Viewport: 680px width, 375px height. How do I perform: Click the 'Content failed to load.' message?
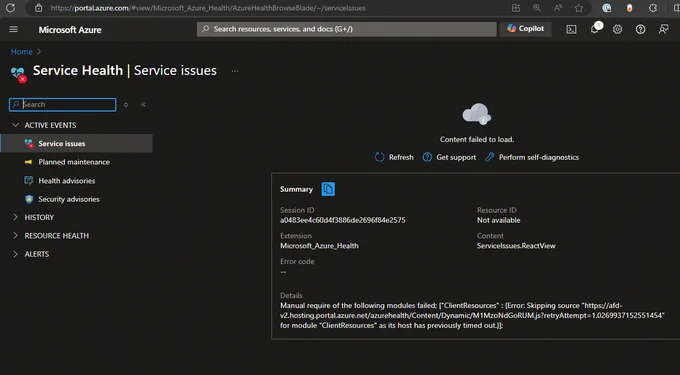tap(477, 140)
